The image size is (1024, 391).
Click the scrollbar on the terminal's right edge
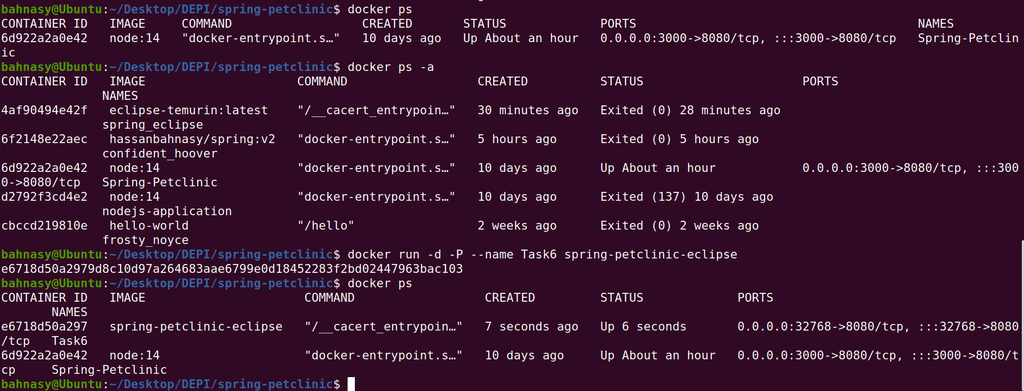click(x=1021, y=315)
